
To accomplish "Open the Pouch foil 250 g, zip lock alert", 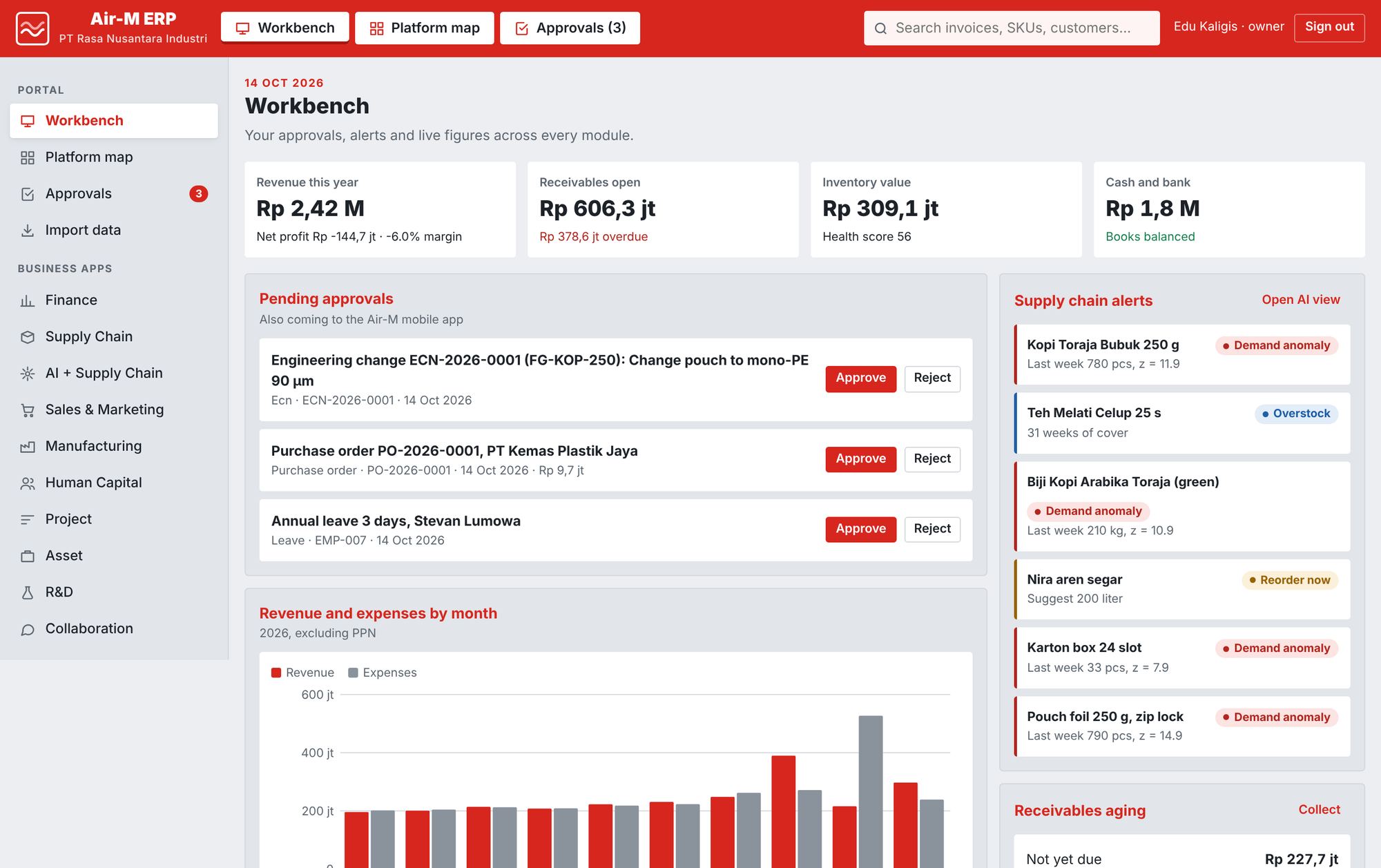I will (x=1182, y=726).
